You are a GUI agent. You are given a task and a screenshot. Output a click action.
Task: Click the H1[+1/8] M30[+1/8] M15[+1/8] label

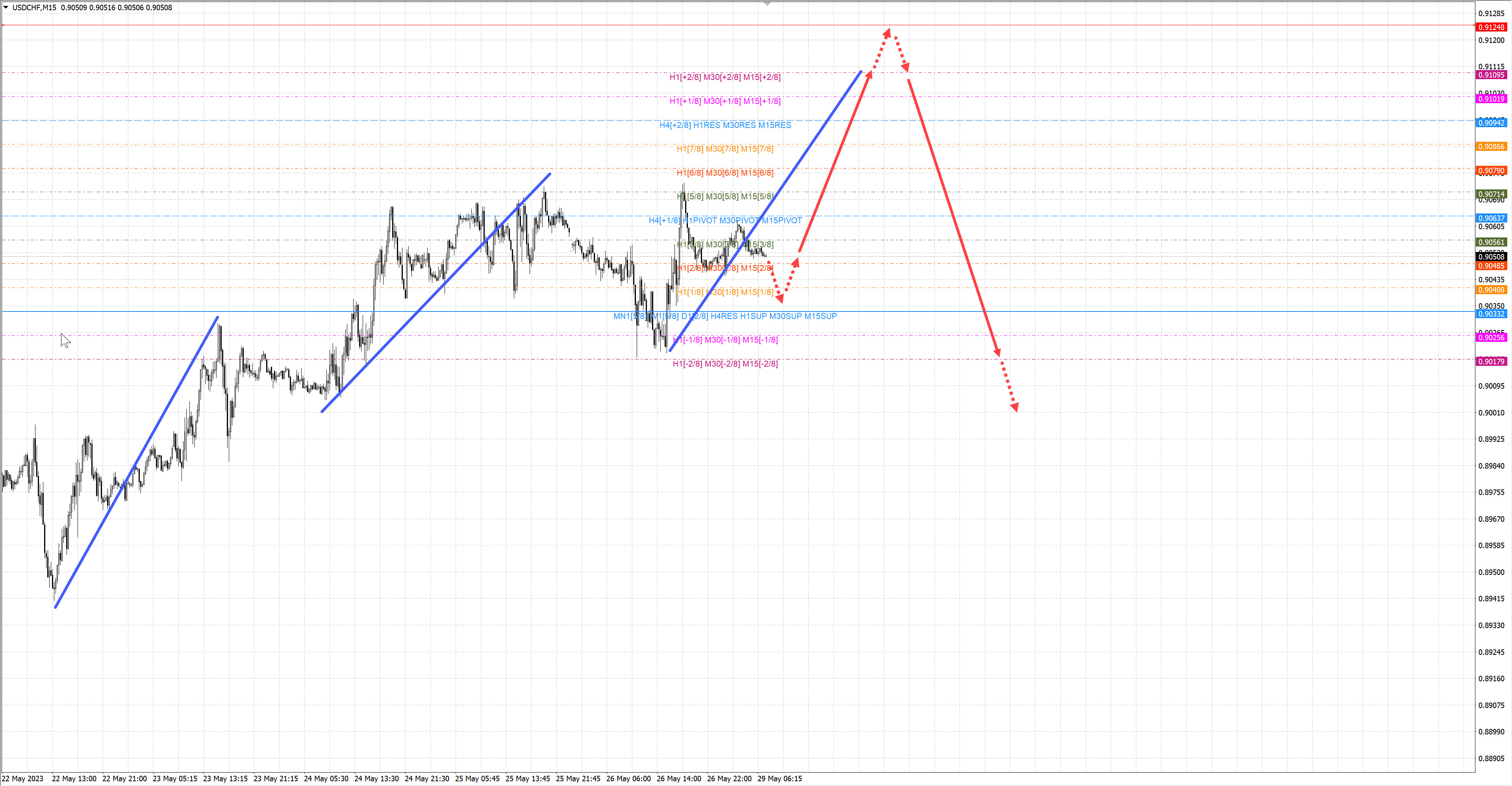click(725, 101)
